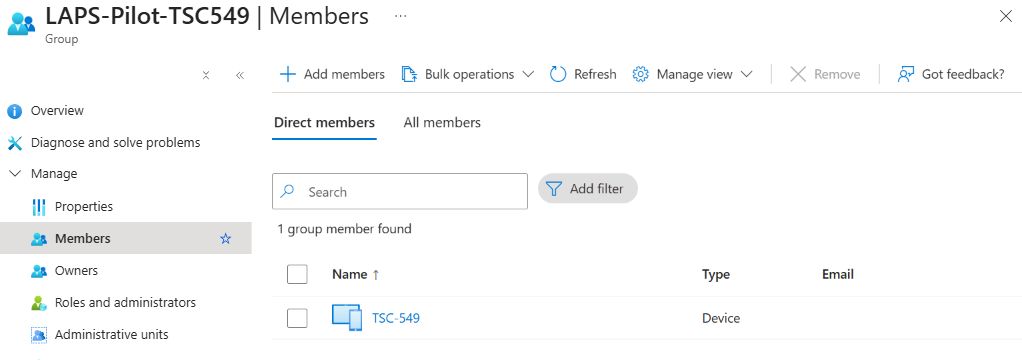Click the device icon beside TSC-549
The image size is (1022, 360).
click(347, 318)
